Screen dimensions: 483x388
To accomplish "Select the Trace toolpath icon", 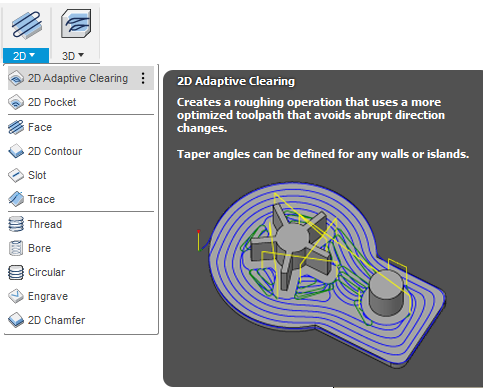I will tap(16, 199).
